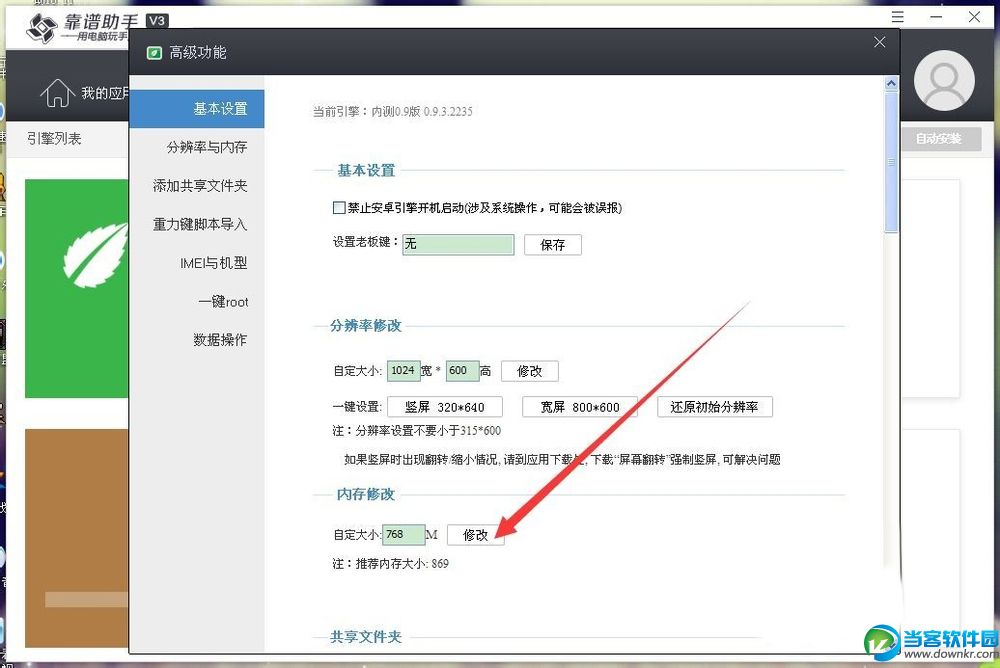Click the 分辨率修改 section heading

(x=365, y=325)
